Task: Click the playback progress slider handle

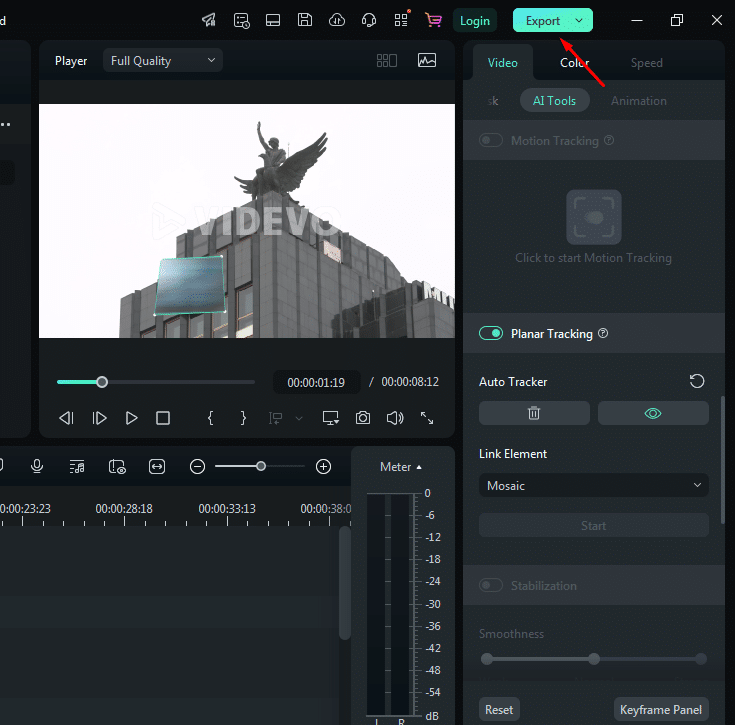Action: click(x=102, y=382)
